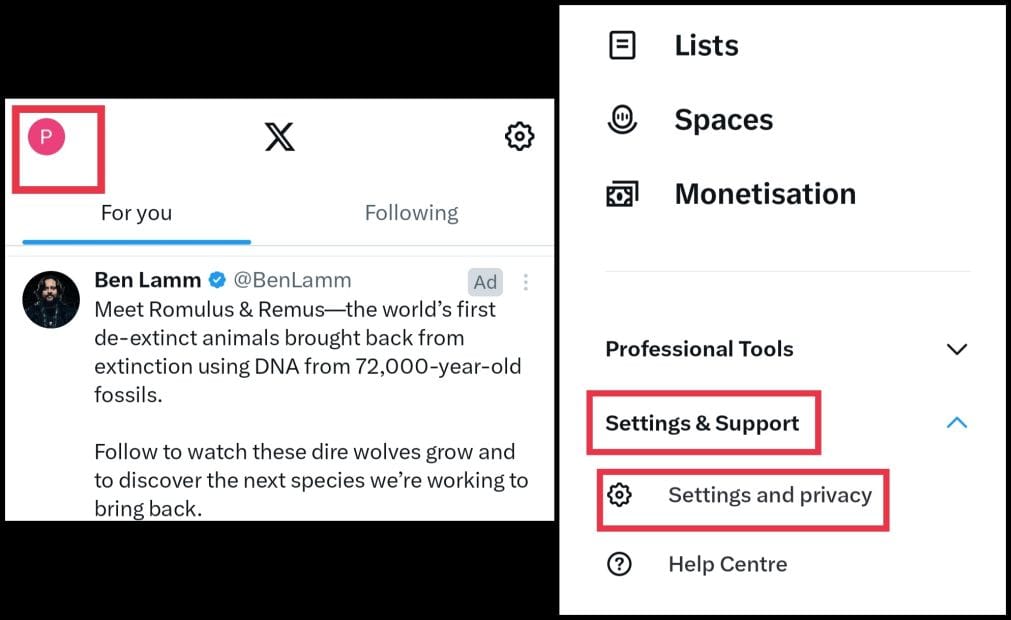The image size is (1011, 620).
Task: Expand the Professional Tools chevron
Action: click(956, 349)
